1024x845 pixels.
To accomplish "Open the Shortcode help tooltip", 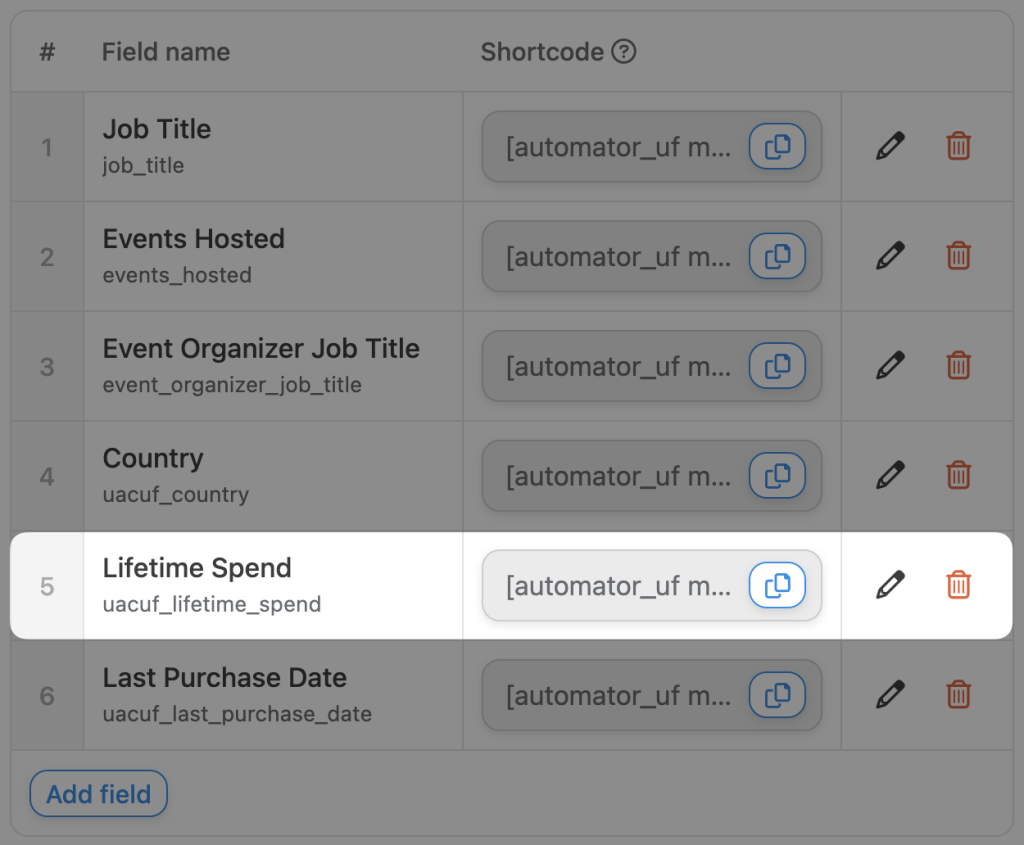I will [624, 51].
